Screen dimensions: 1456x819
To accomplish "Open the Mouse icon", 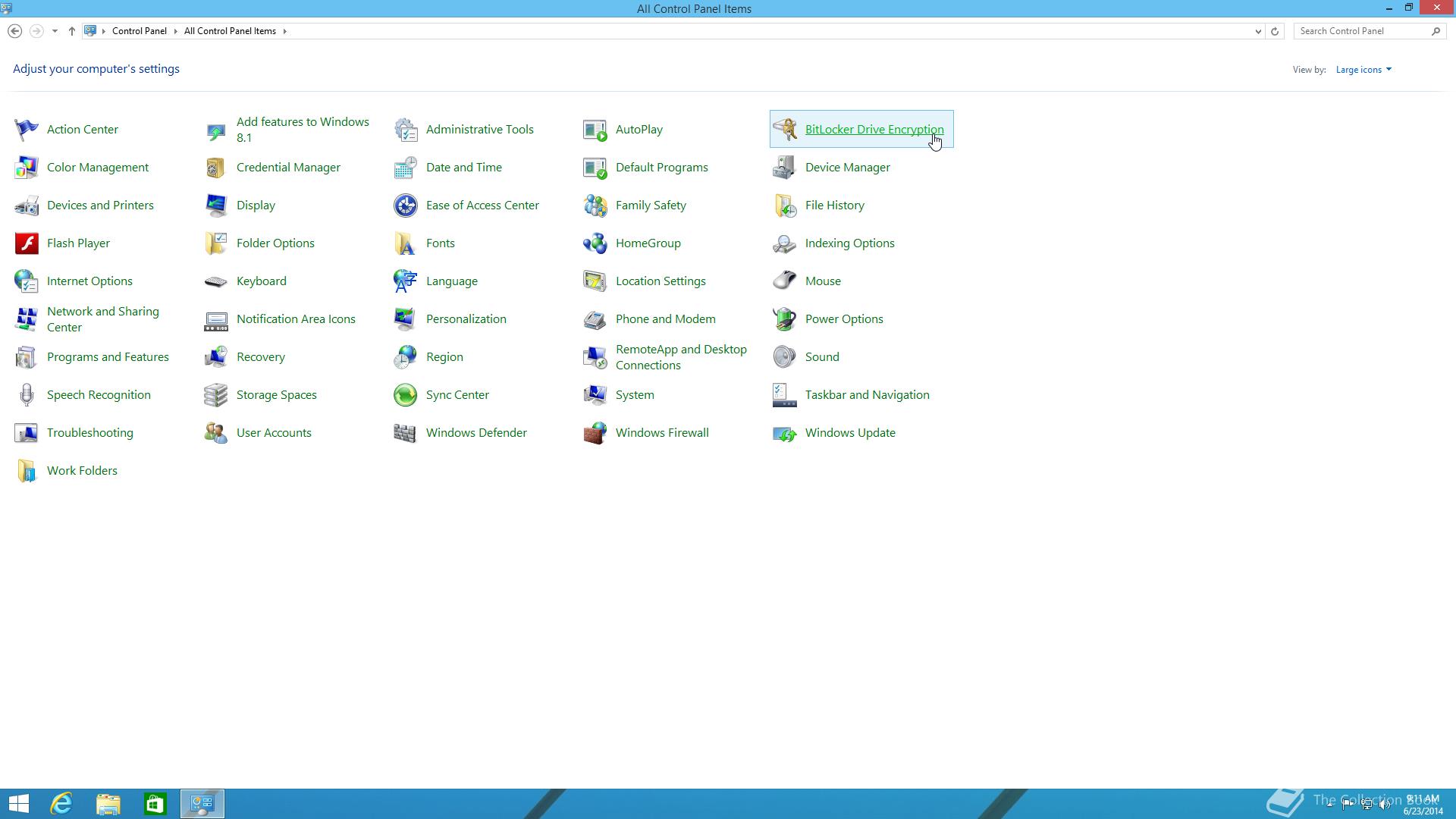I will [x=785, y=281].
